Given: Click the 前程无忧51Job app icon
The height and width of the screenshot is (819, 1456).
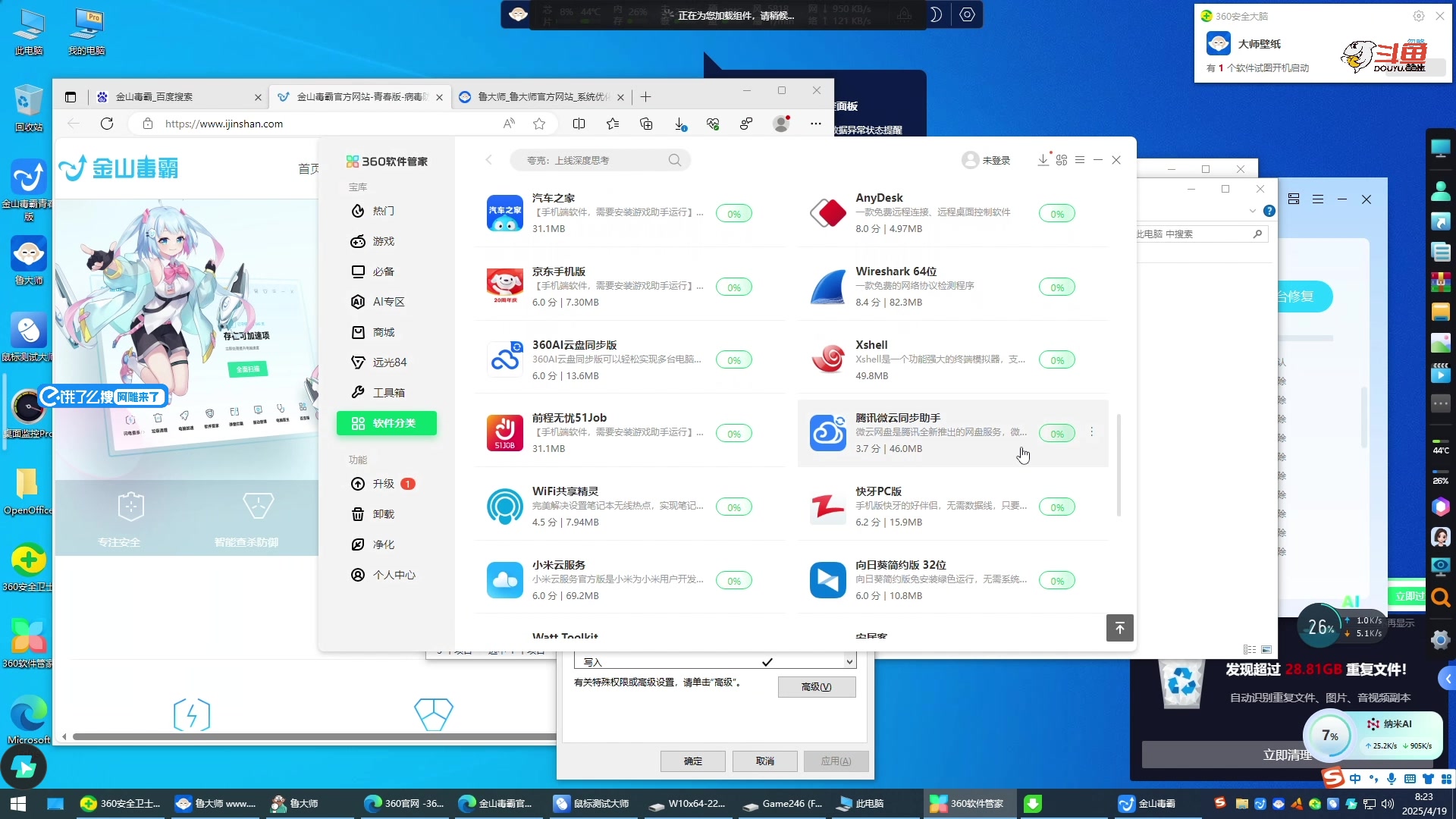Looking at the screenshot, I should [x=505, y=433].
